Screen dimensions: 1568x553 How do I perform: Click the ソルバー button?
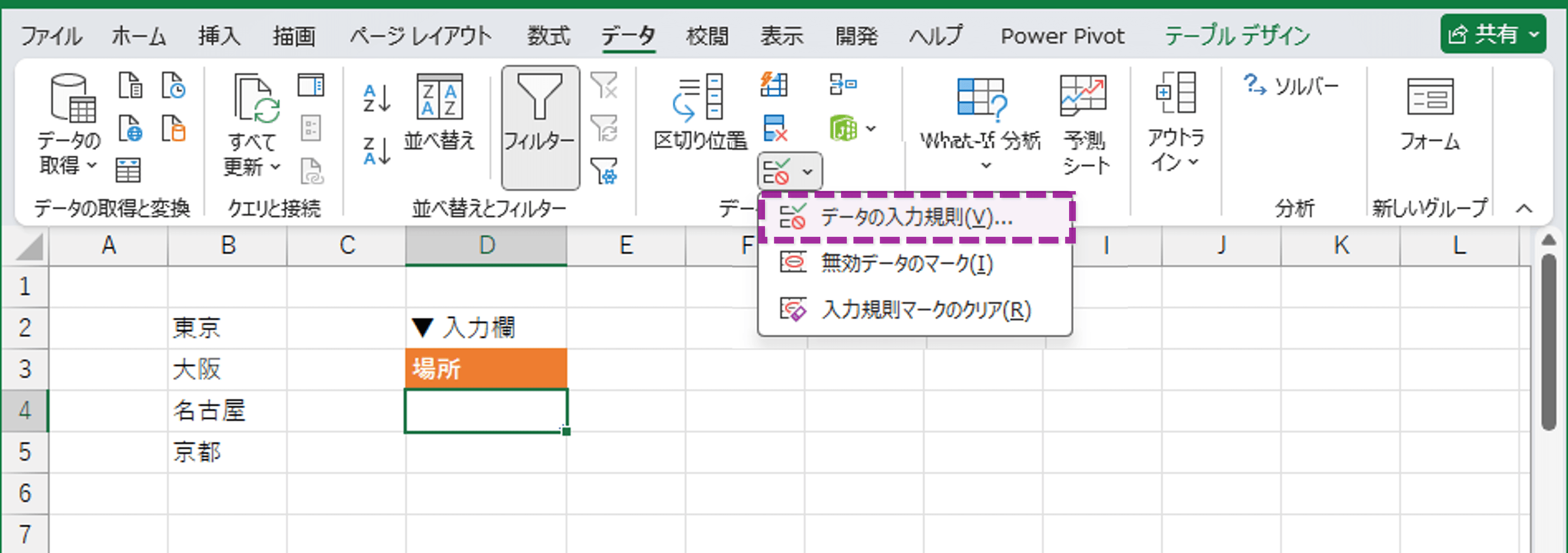point(1290,86)
